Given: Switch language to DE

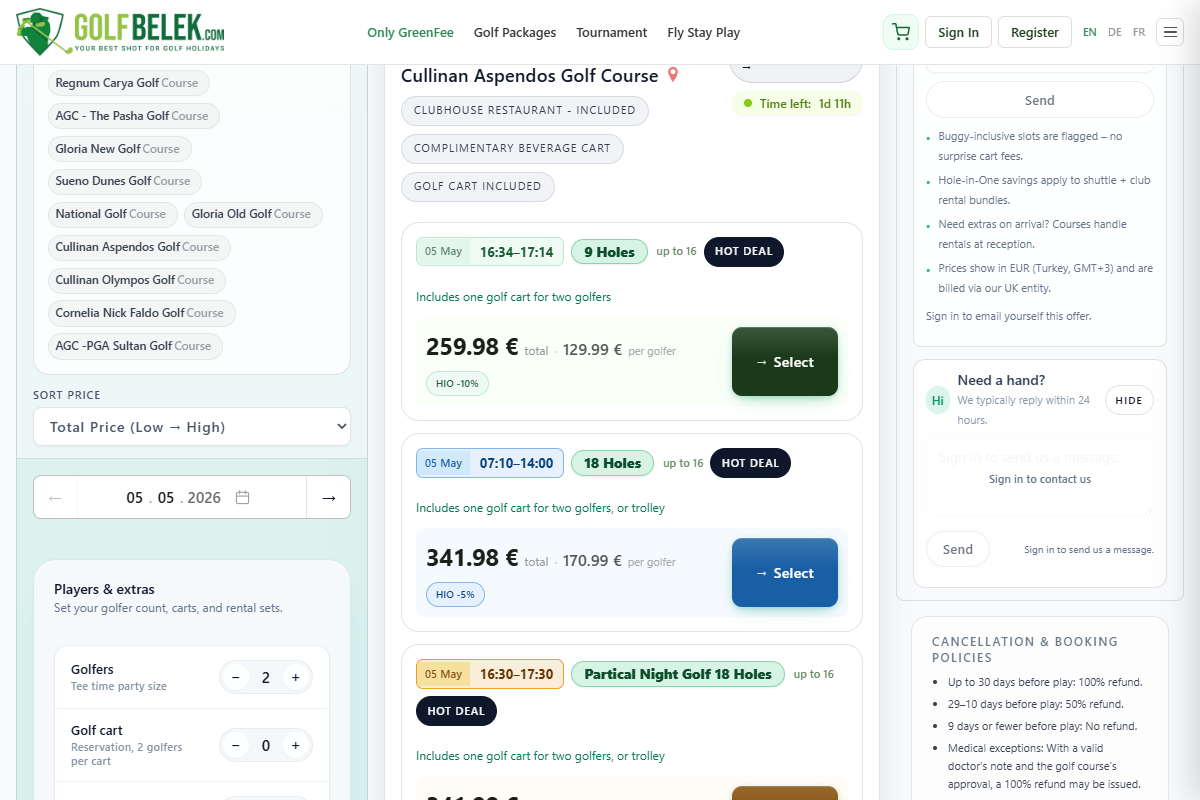Looking at the screenshot, I should coord(1115,32).
